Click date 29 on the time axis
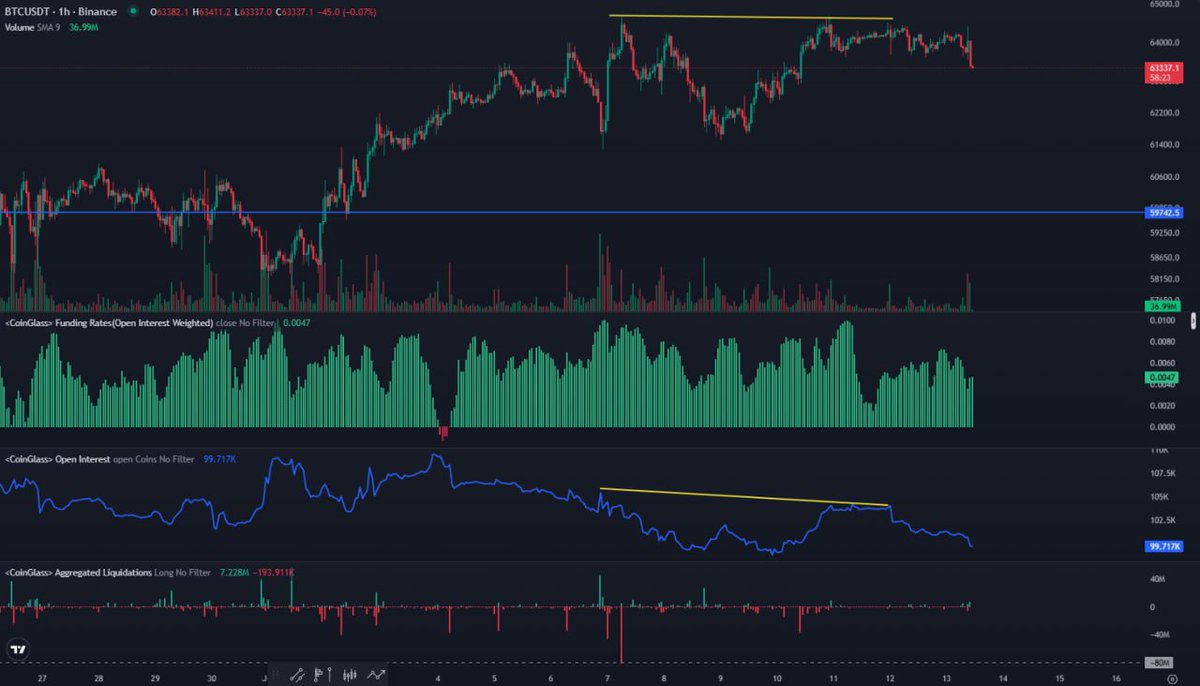This screenshot has height=686, width=1200. [x=155, y=677]
